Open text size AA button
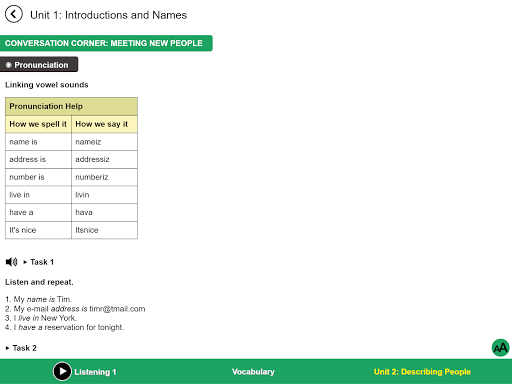 500,348
